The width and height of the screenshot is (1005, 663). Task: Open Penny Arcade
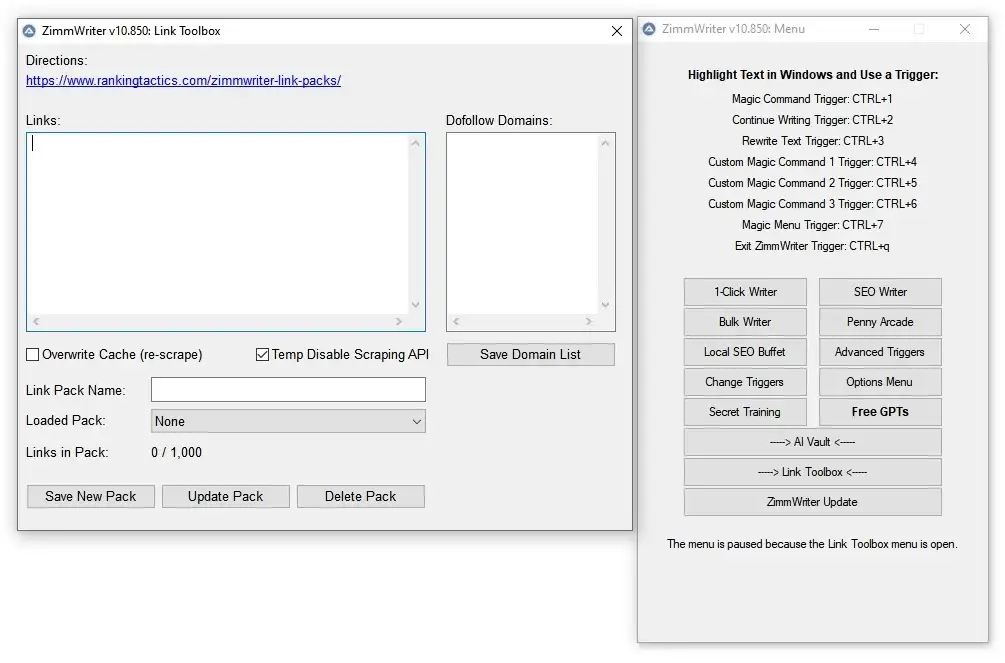pyautogui.click(x=880, y=321)
